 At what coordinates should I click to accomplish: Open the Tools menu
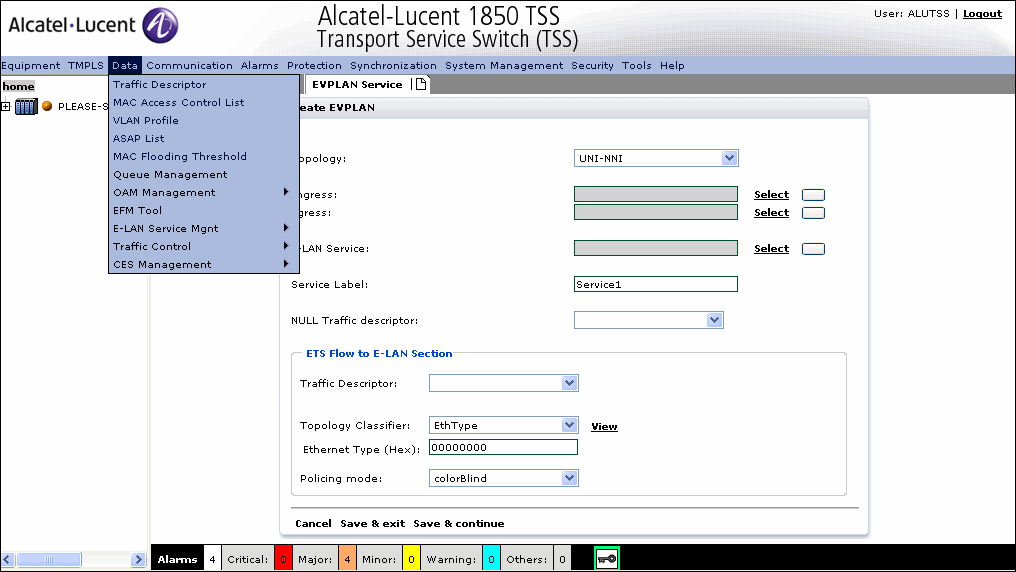(636, 65)
